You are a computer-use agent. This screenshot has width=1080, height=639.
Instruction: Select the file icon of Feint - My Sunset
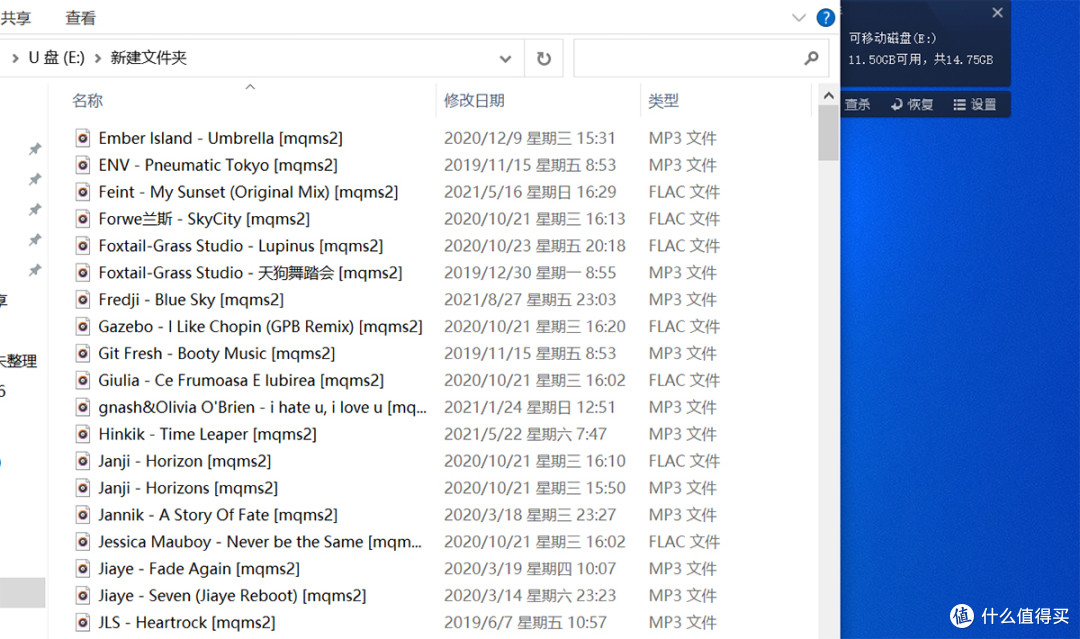pyautogui.click(x=83, y=192)
